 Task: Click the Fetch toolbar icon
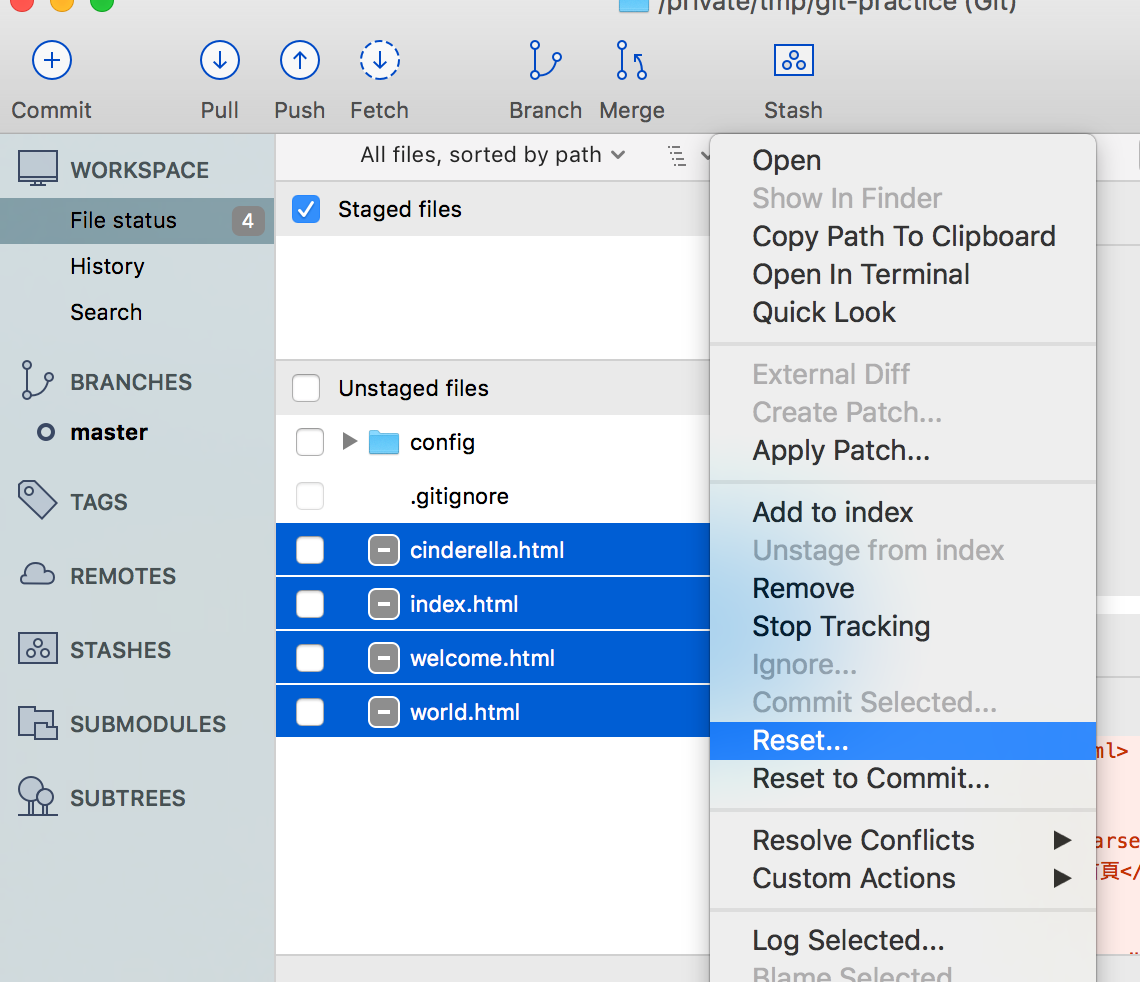(x=379, y=61)
